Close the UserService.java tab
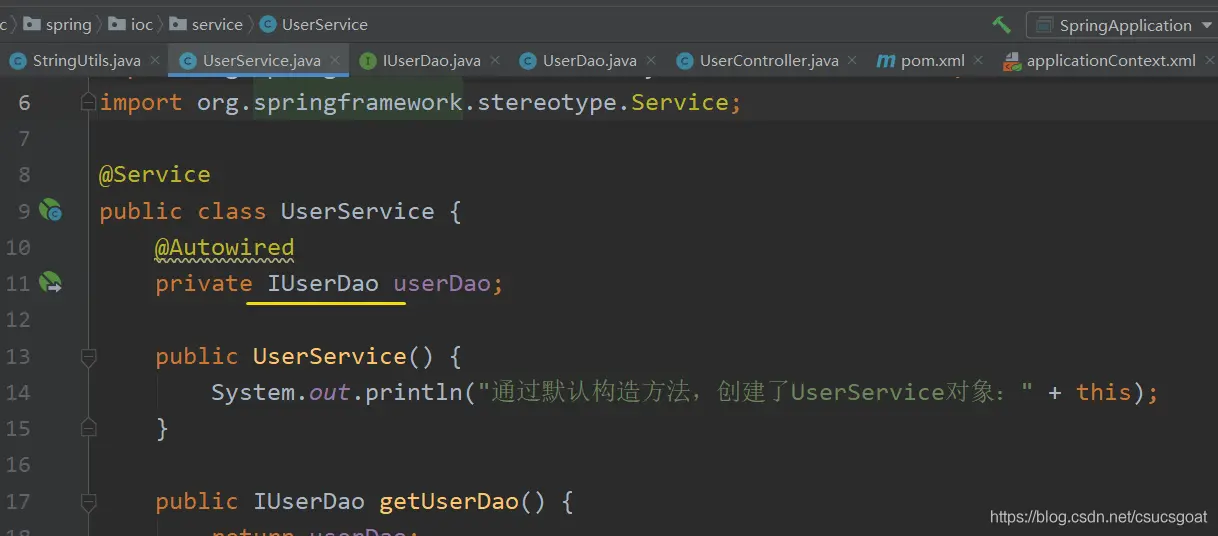 [x=334, y=61]
